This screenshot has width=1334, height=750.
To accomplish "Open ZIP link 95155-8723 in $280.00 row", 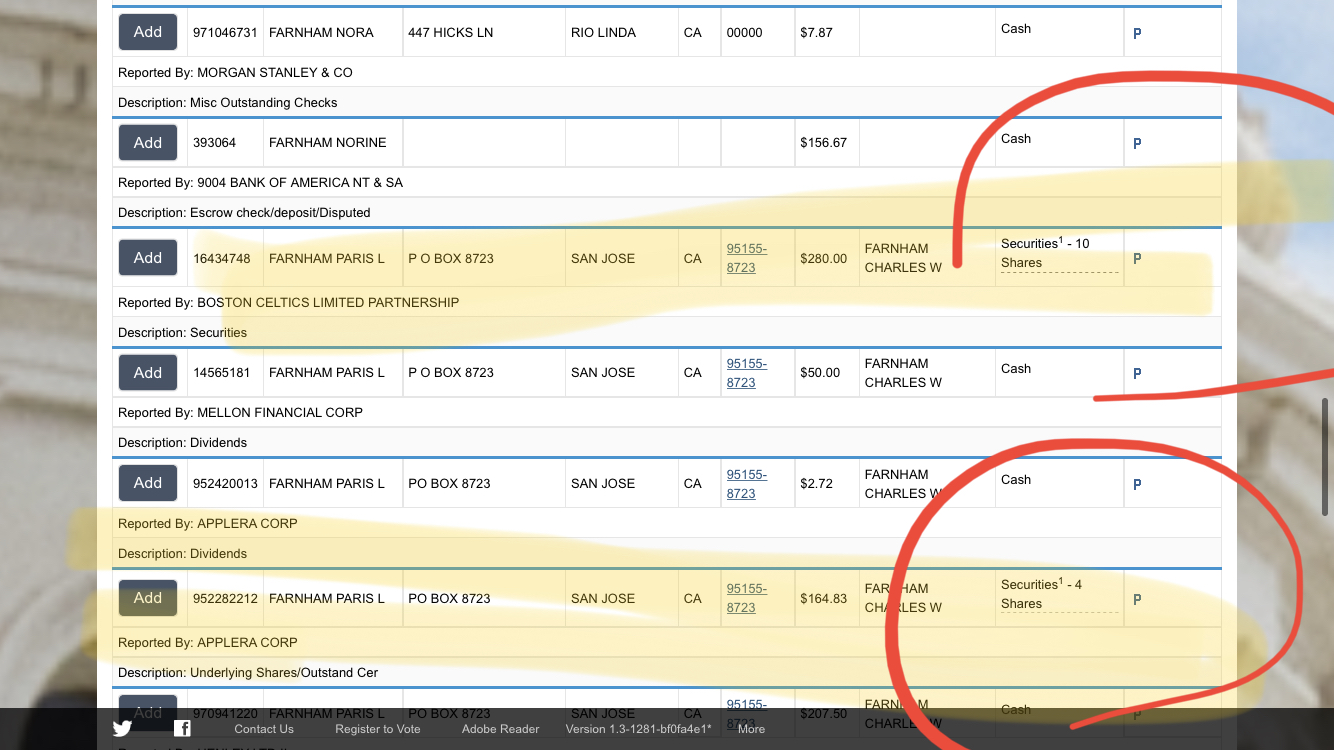I will (747, 258).
